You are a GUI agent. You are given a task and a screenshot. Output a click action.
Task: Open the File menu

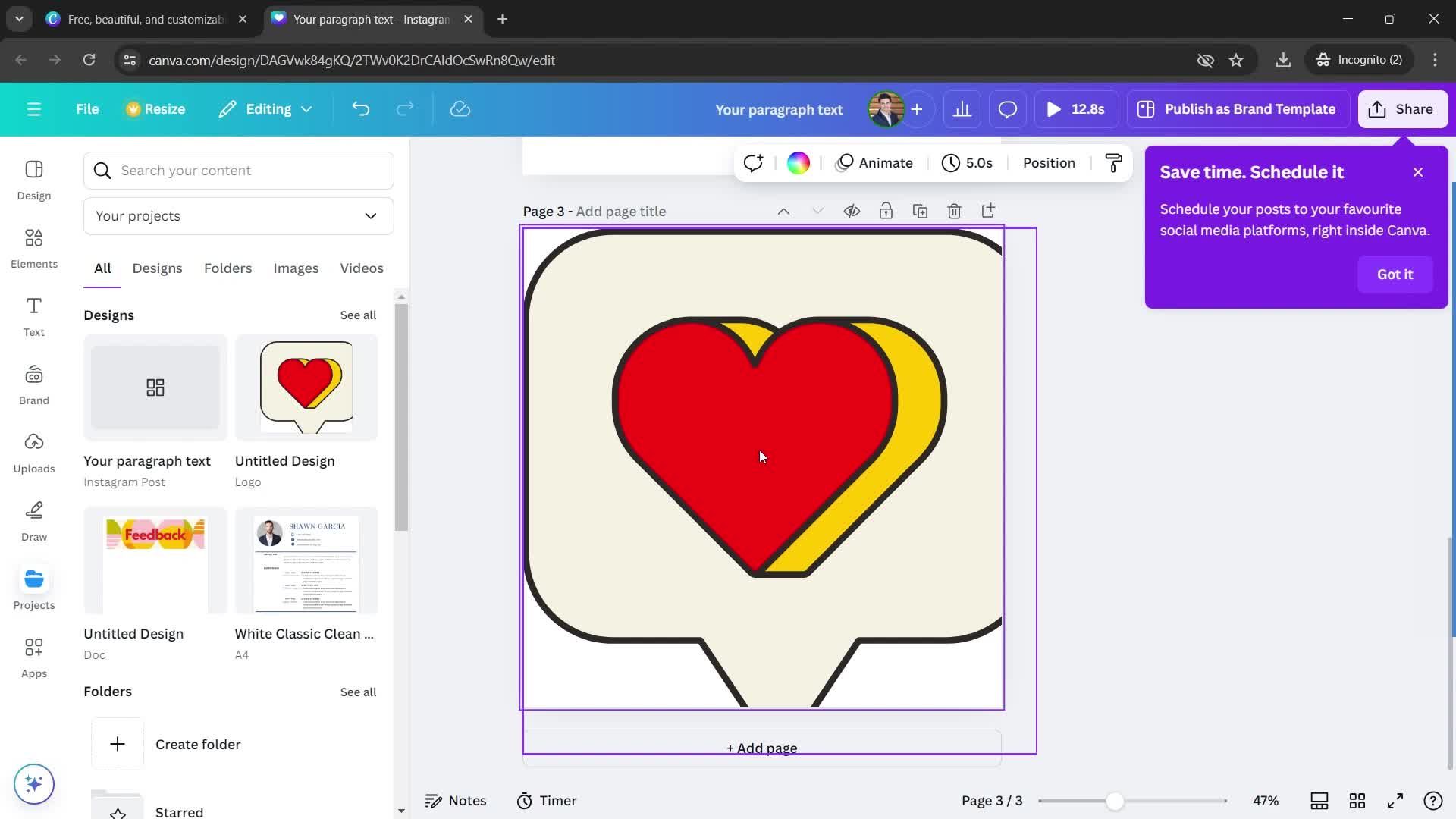(x=87, y=109)
